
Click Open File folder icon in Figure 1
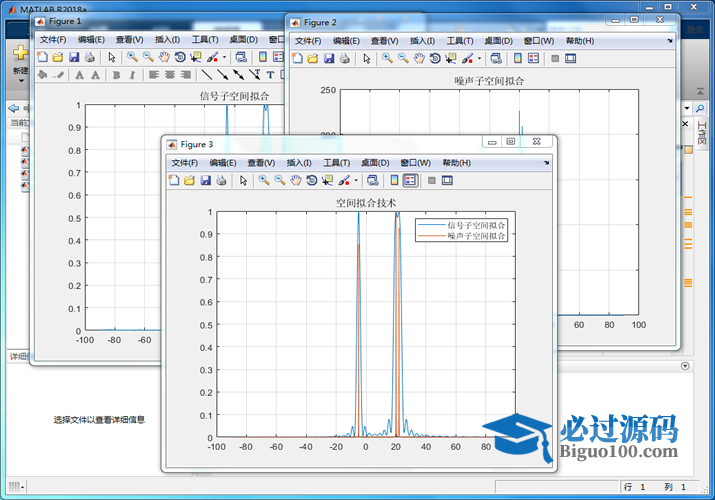click(57, 57)
